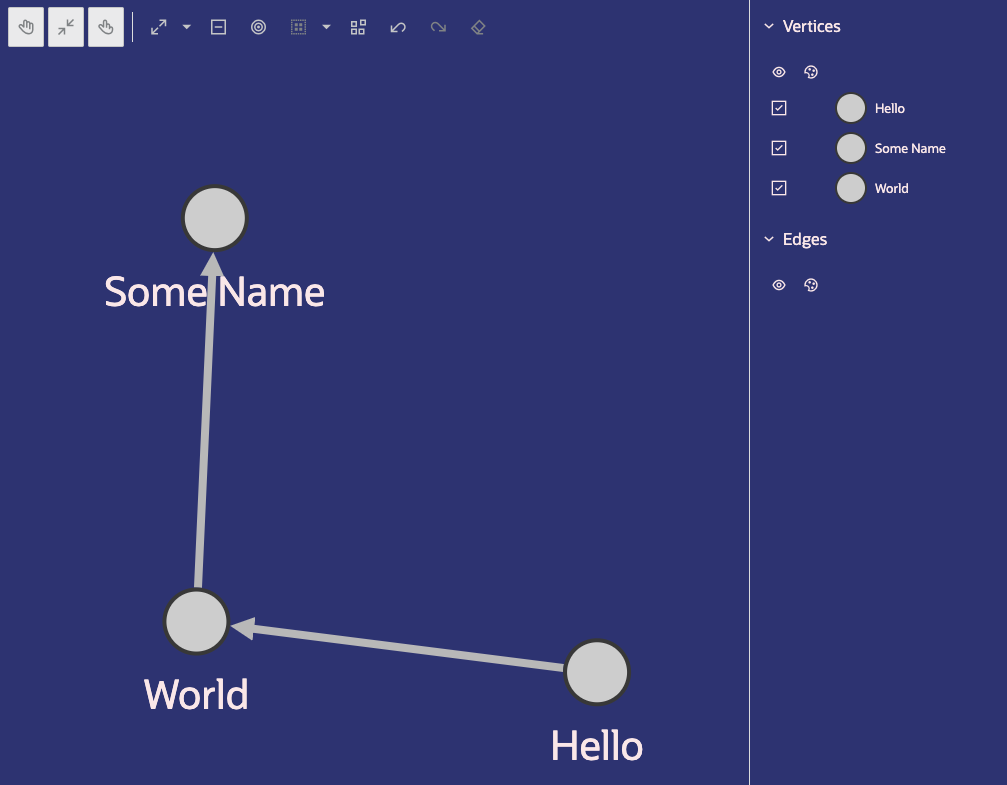Uncheck the World vertex checkbox
The width and height of the screenshot is (1007, 785).
pos(779,188)
